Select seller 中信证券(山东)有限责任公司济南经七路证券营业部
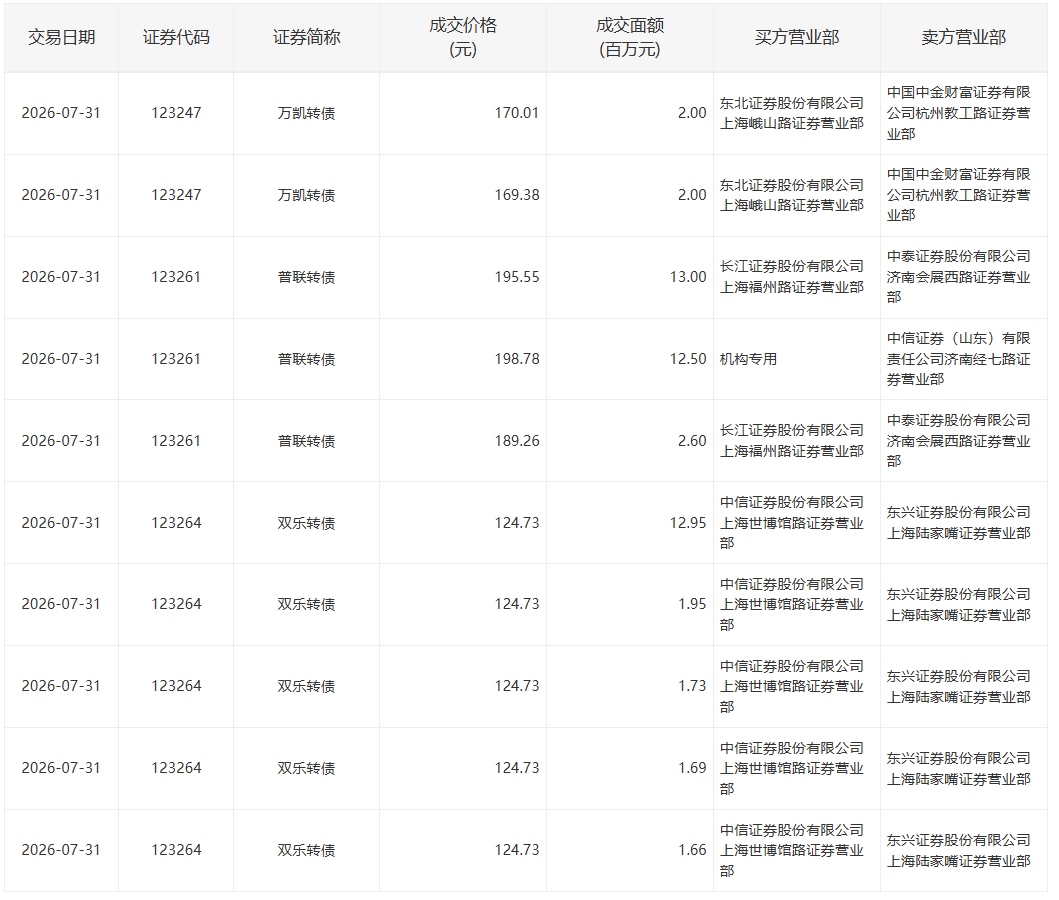This screenshot has height=900, width=1059. 958,359
